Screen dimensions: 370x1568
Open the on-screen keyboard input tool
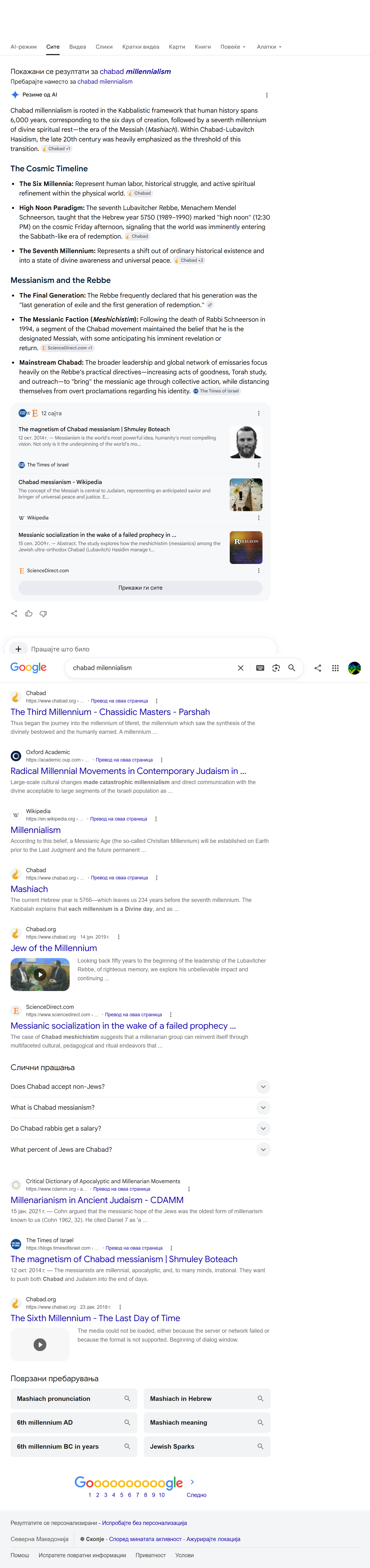tap(260, 668)
